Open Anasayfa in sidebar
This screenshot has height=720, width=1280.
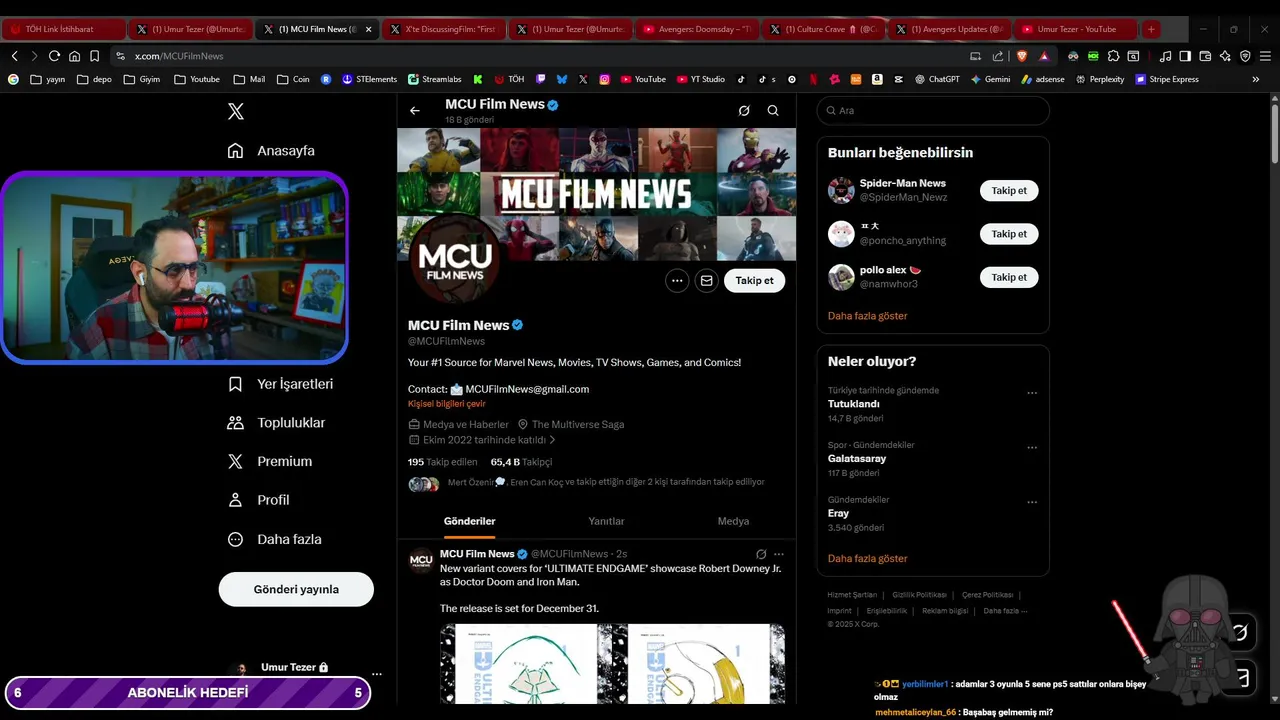tap(271, 151)
